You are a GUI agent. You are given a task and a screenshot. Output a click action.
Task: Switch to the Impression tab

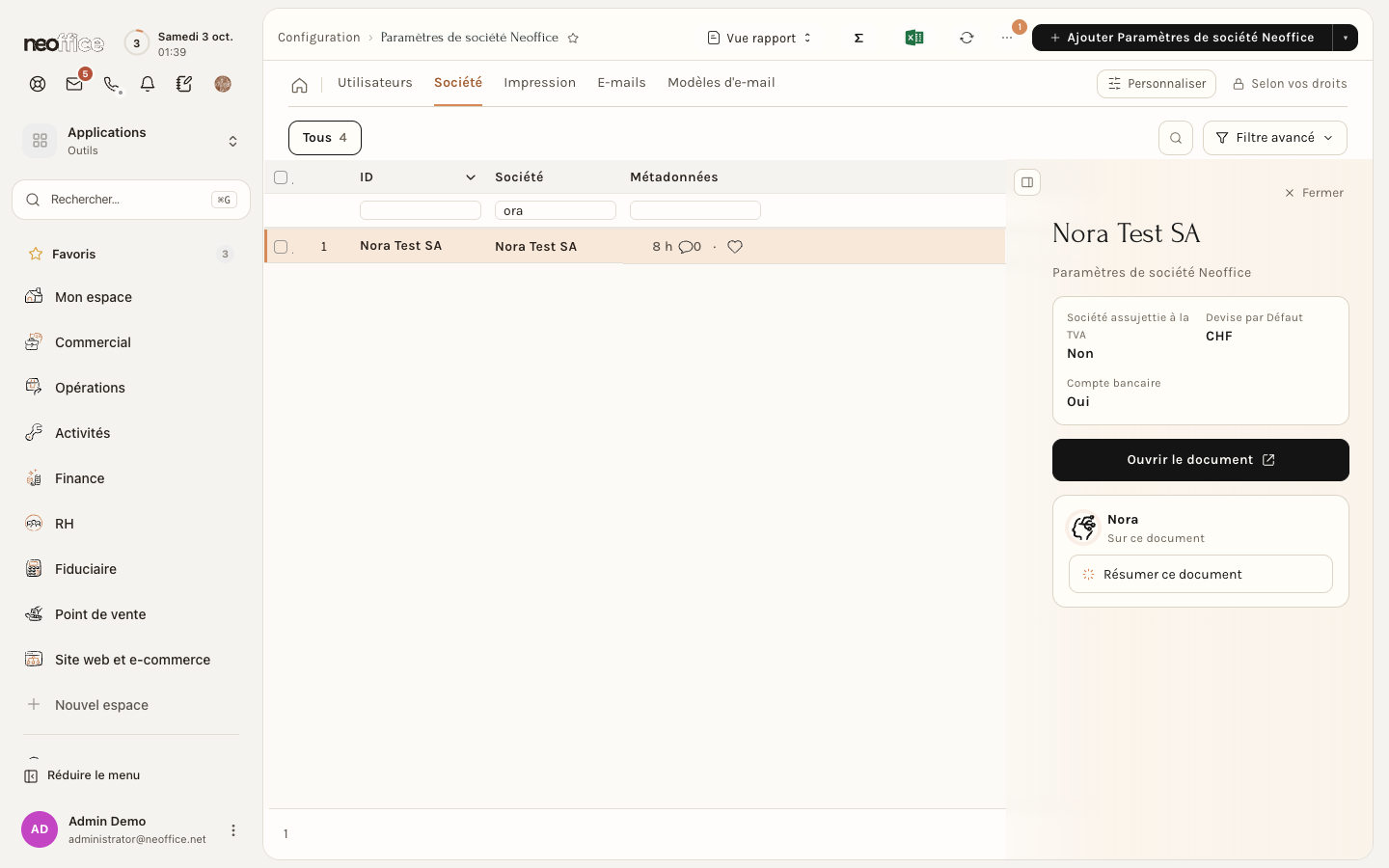click(x=539, y=83)
